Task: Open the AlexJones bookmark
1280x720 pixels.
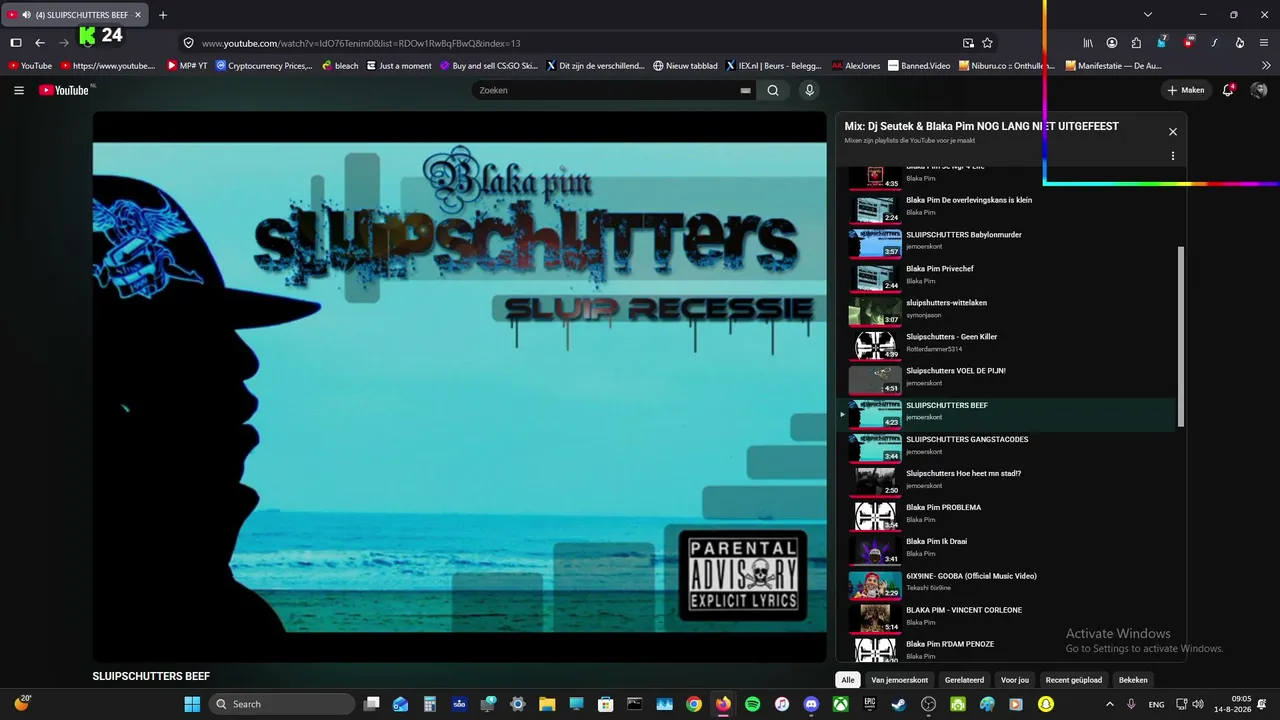Action: tap(856, 66)
